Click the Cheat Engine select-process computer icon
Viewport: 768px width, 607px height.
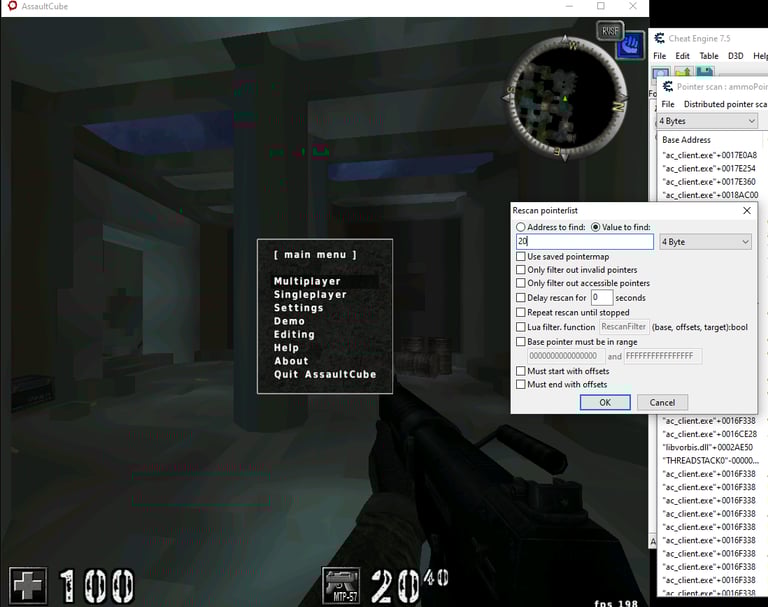coord(662,73)
